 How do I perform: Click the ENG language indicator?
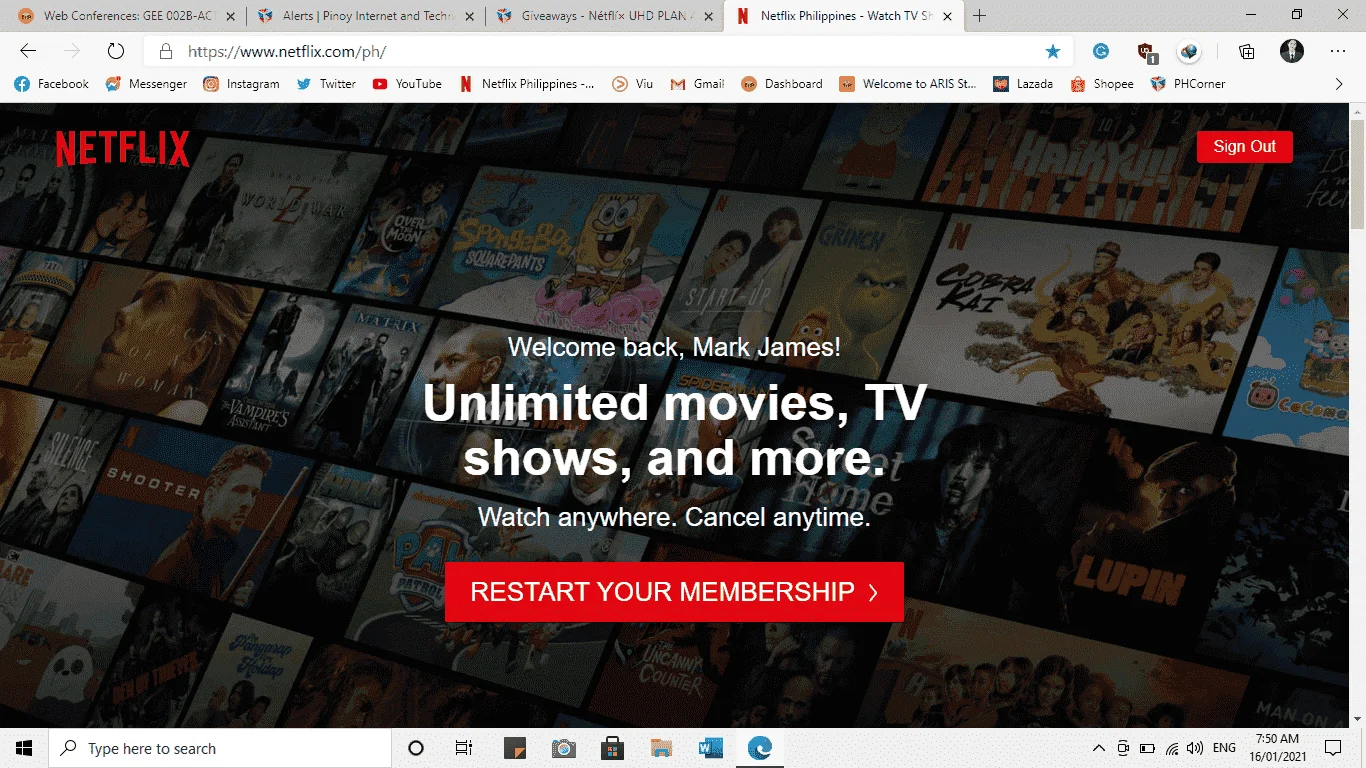[1224, 748]
